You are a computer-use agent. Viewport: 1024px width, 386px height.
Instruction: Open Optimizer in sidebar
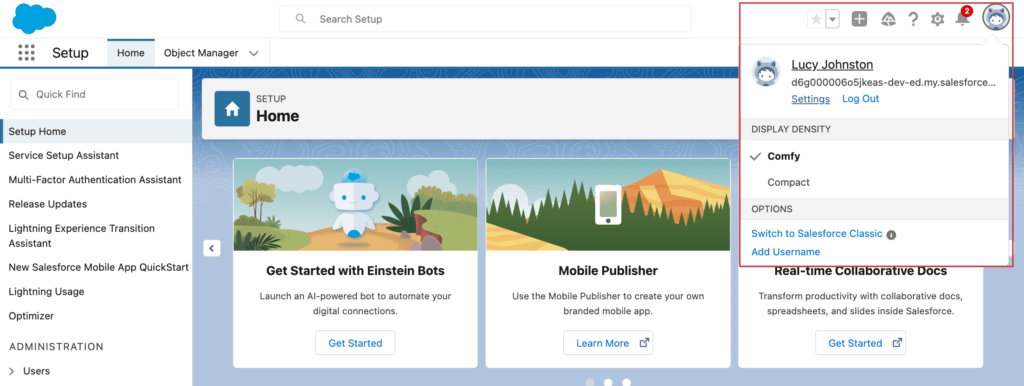[31, 315]
